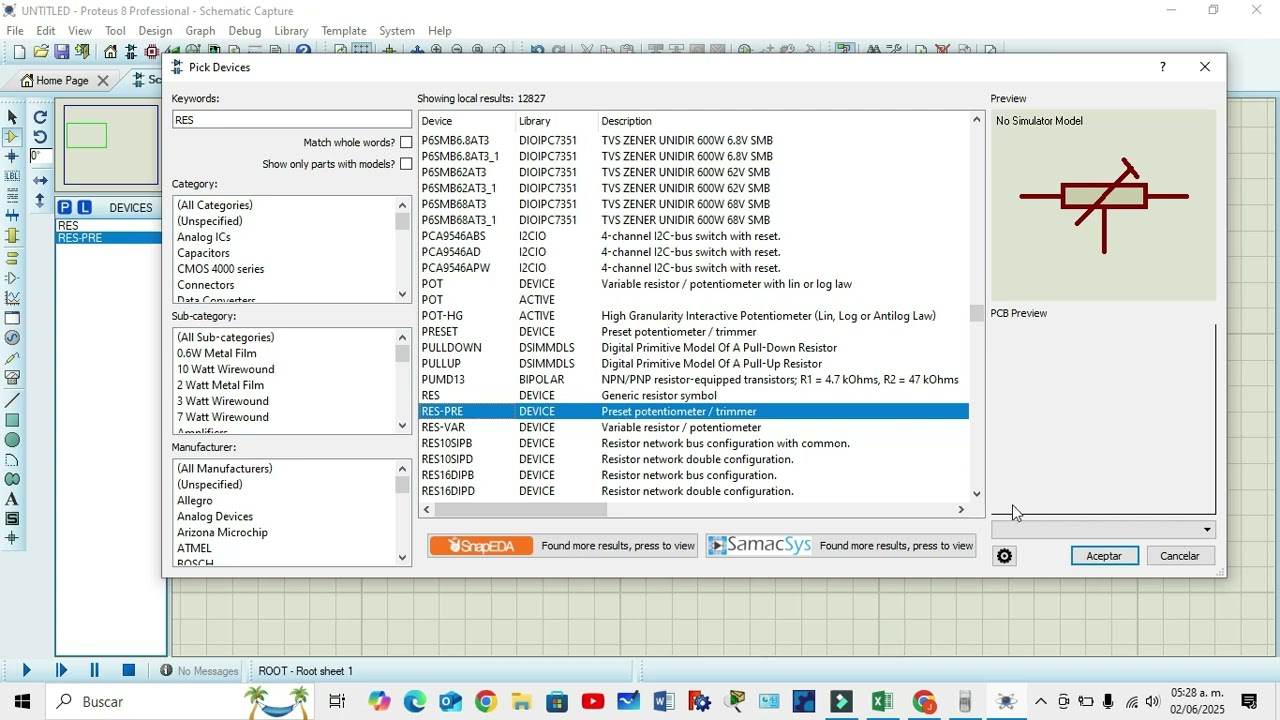Select the Capacitors category
The width and height of the screenshot is (1280, 720).
204,253
